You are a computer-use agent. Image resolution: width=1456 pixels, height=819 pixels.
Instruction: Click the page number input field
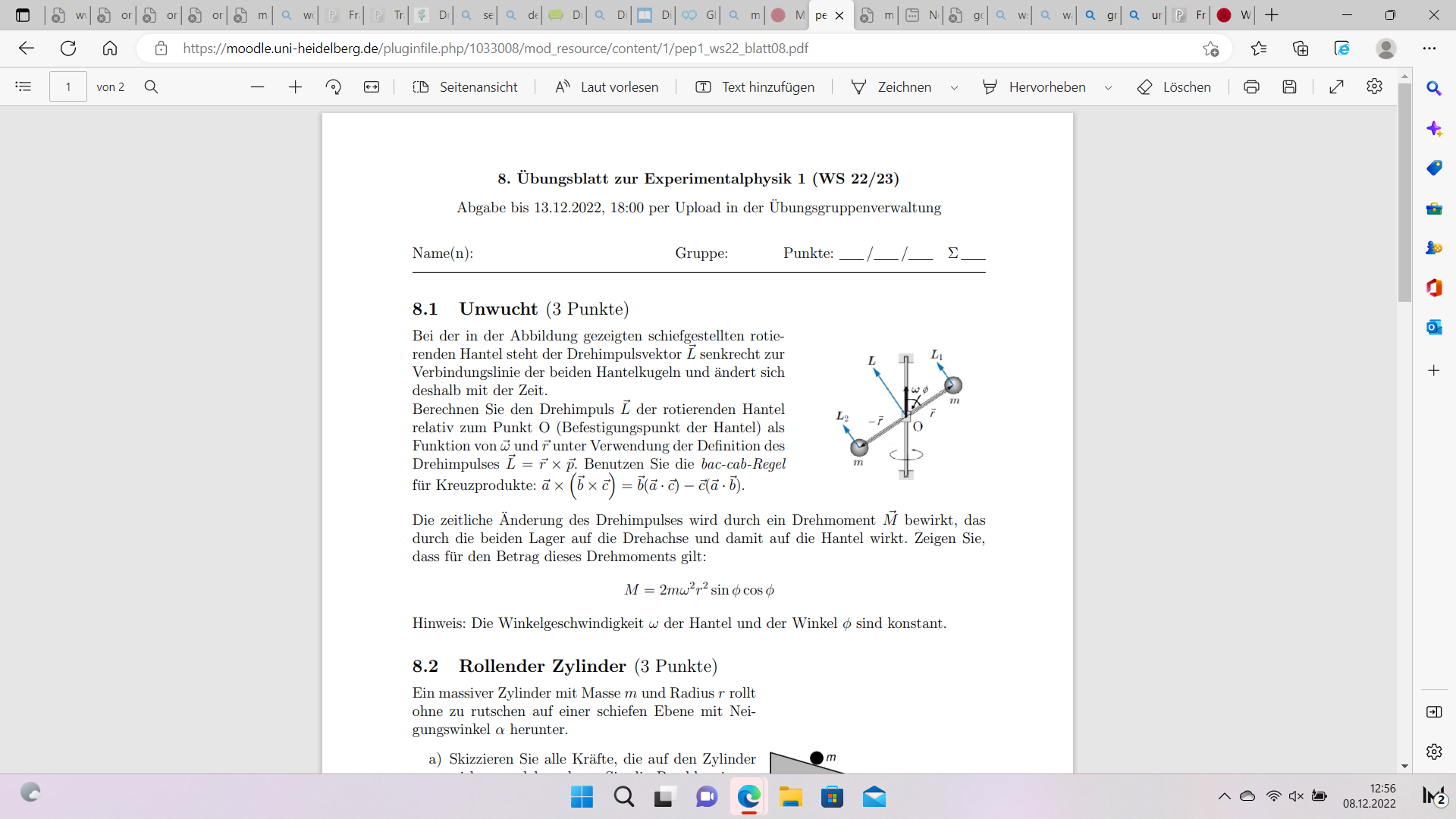point(68,87)
